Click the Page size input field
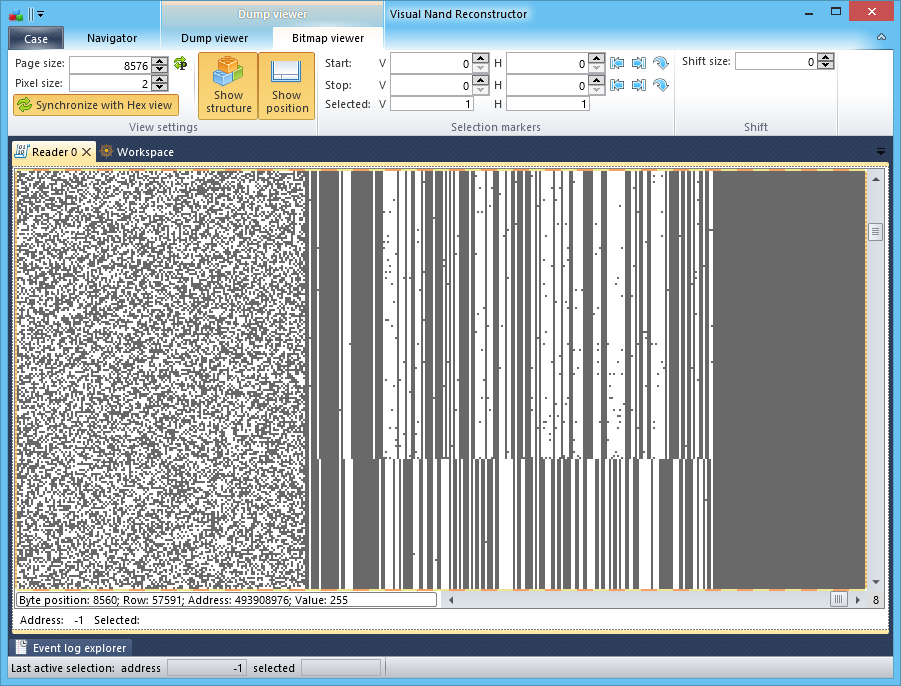 [111, 65]
